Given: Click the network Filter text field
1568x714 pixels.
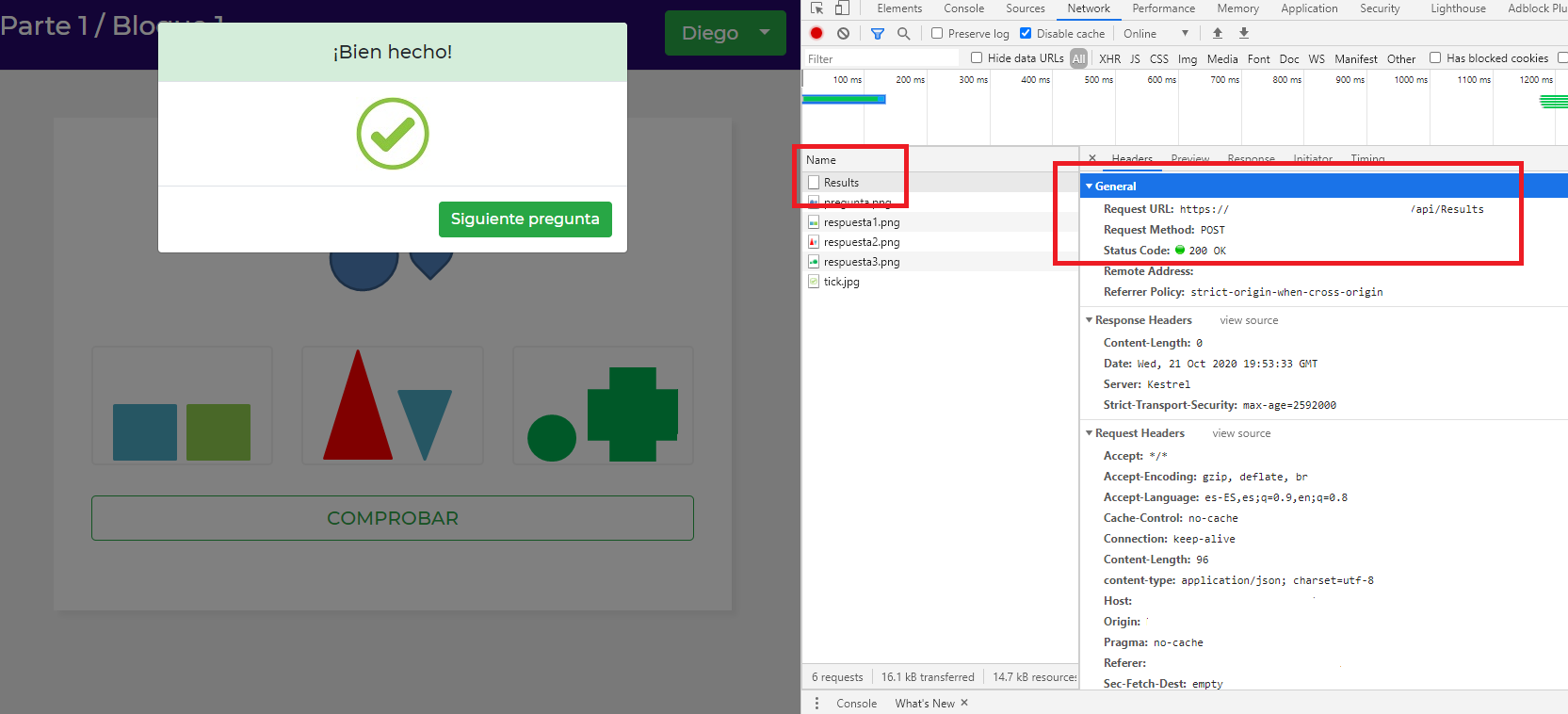Looking at the screenshot, I should (881, 58).
